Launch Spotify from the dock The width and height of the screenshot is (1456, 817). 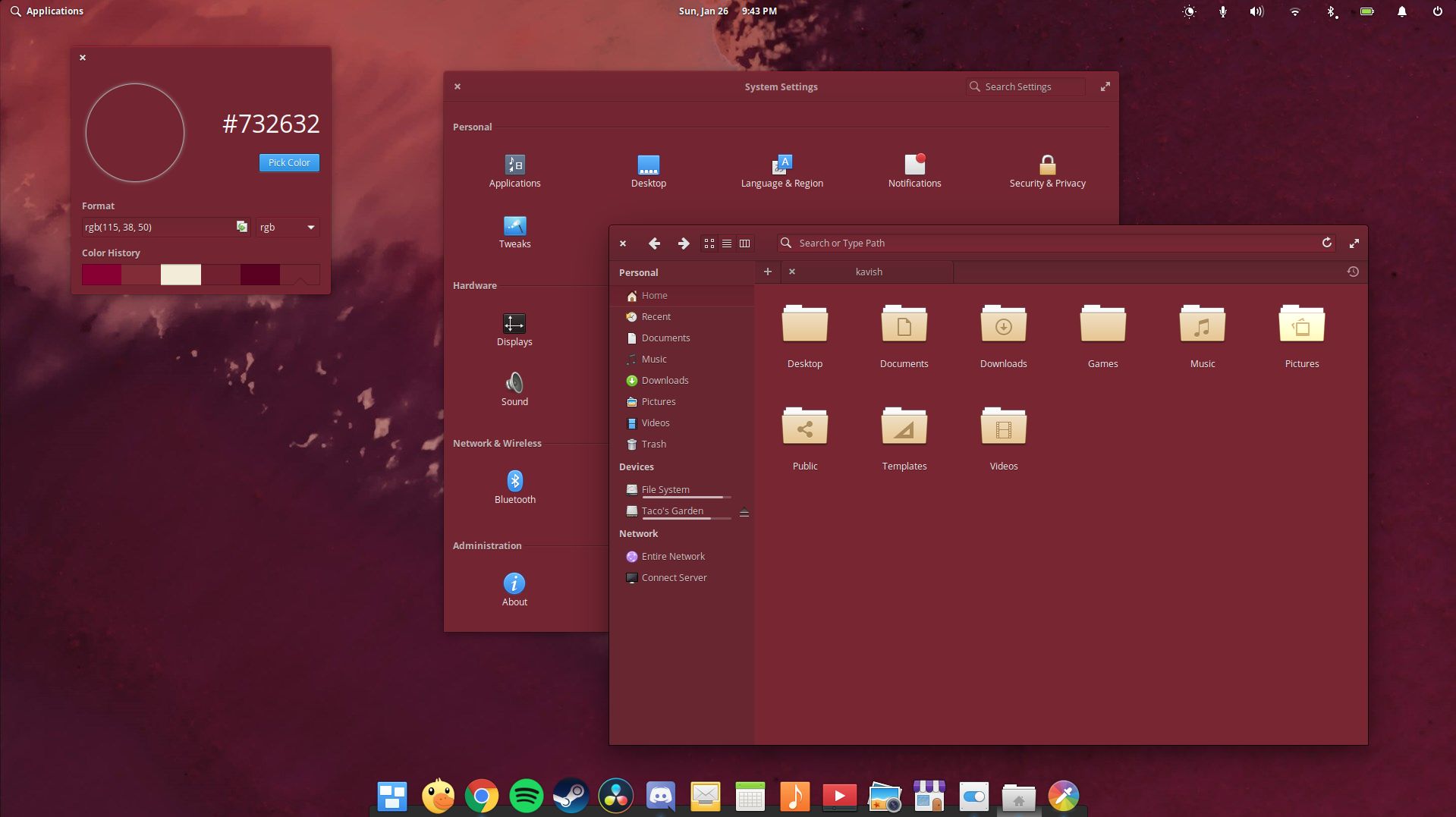(527, 797)
